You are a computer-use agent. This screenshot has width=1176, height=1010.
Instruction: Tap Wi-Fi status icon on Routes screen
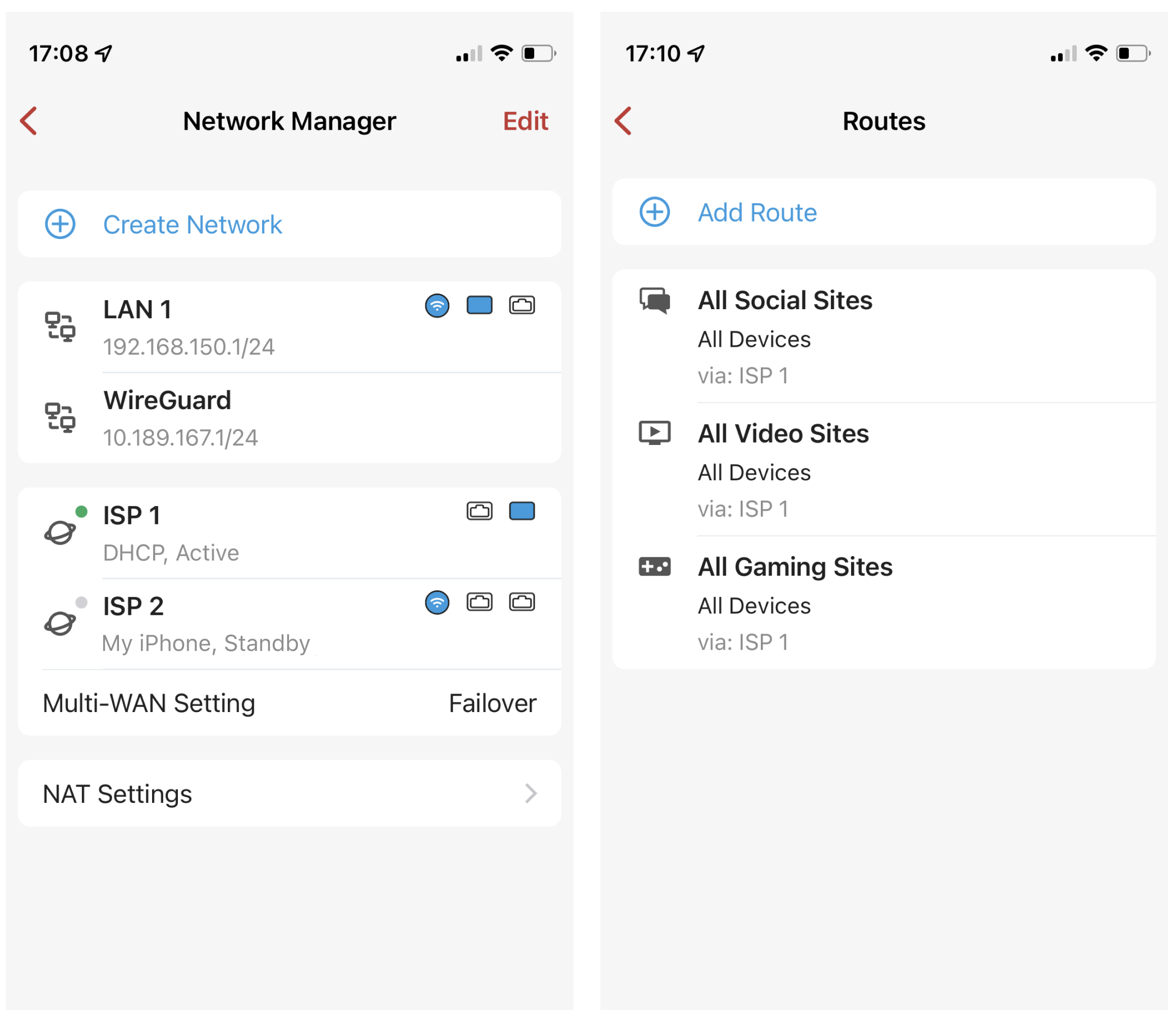[x=1096, y=53]
